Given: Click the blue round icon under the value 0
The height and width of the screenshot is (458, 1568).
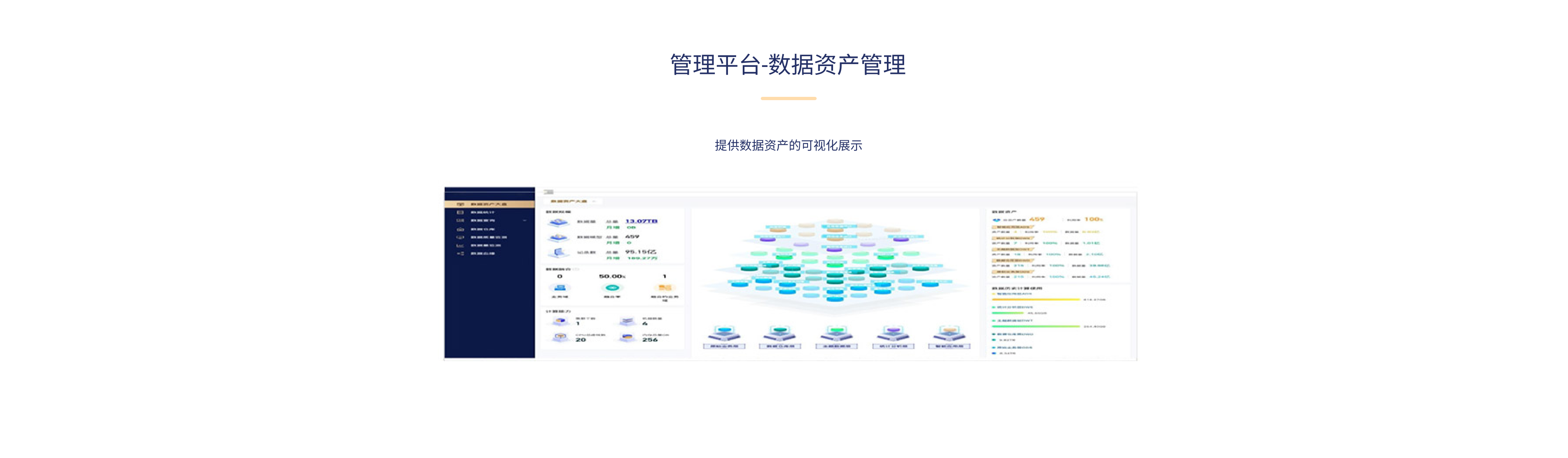Looking at the screenshot, I should [x=560, y=288].
